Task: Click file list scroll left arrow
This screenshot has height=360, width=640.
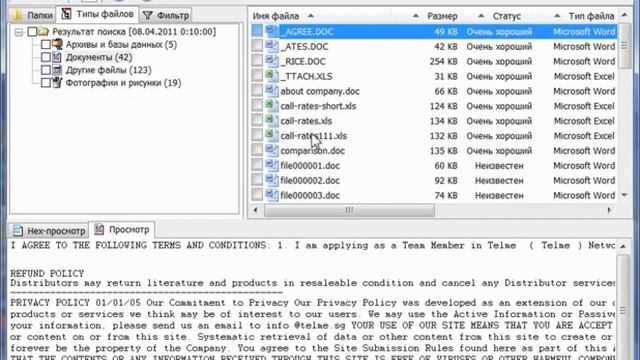Action: pos(256,210)
